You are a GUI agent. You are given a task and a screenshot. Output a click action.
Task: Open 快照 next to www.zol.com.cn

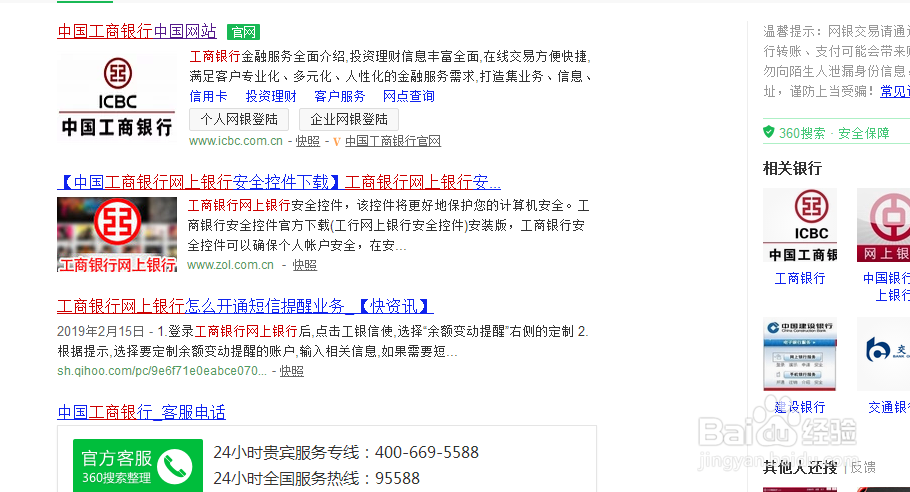coord(305,265)
